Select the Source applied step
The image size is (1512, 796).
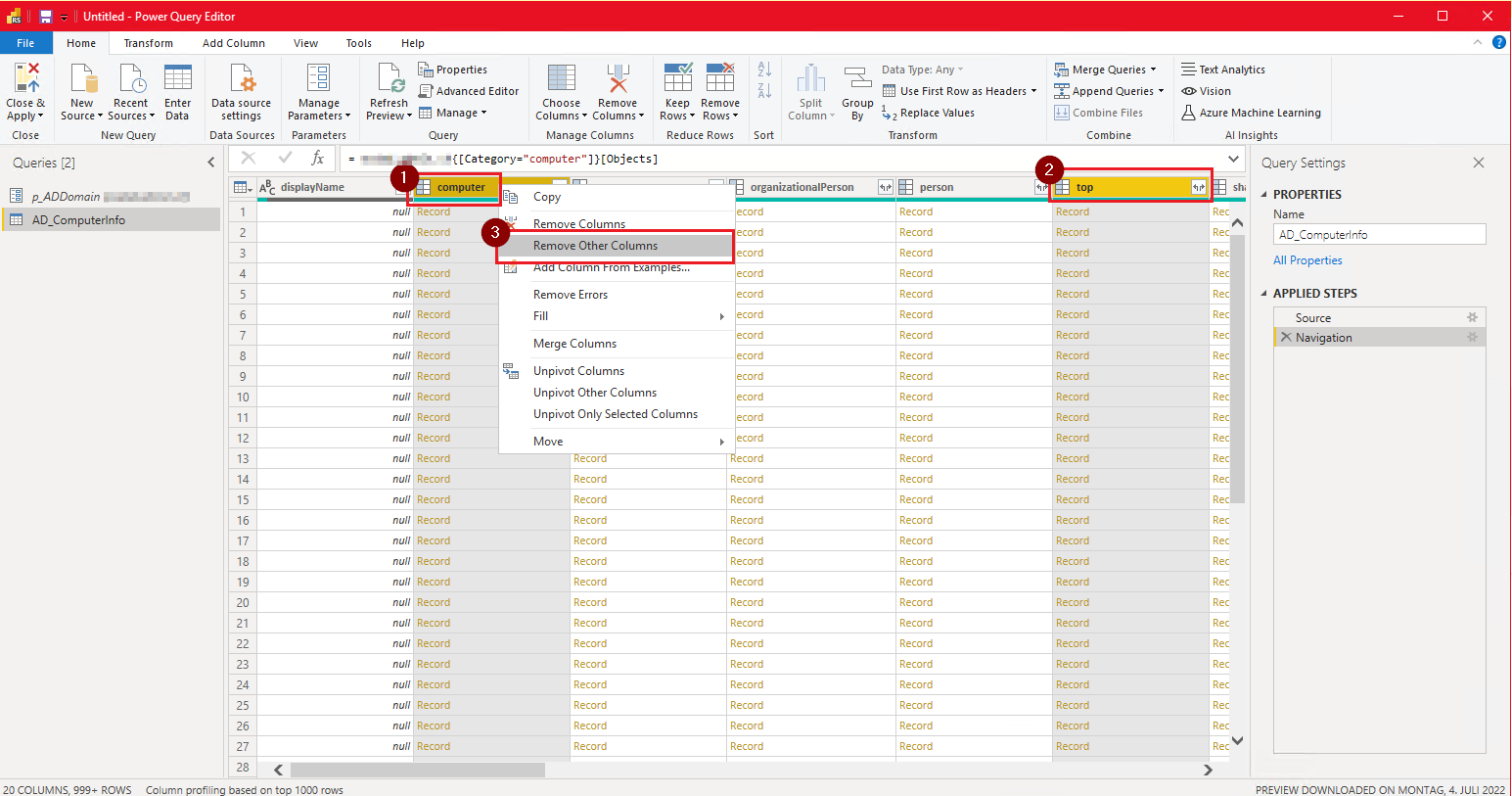pos(1380,318)
